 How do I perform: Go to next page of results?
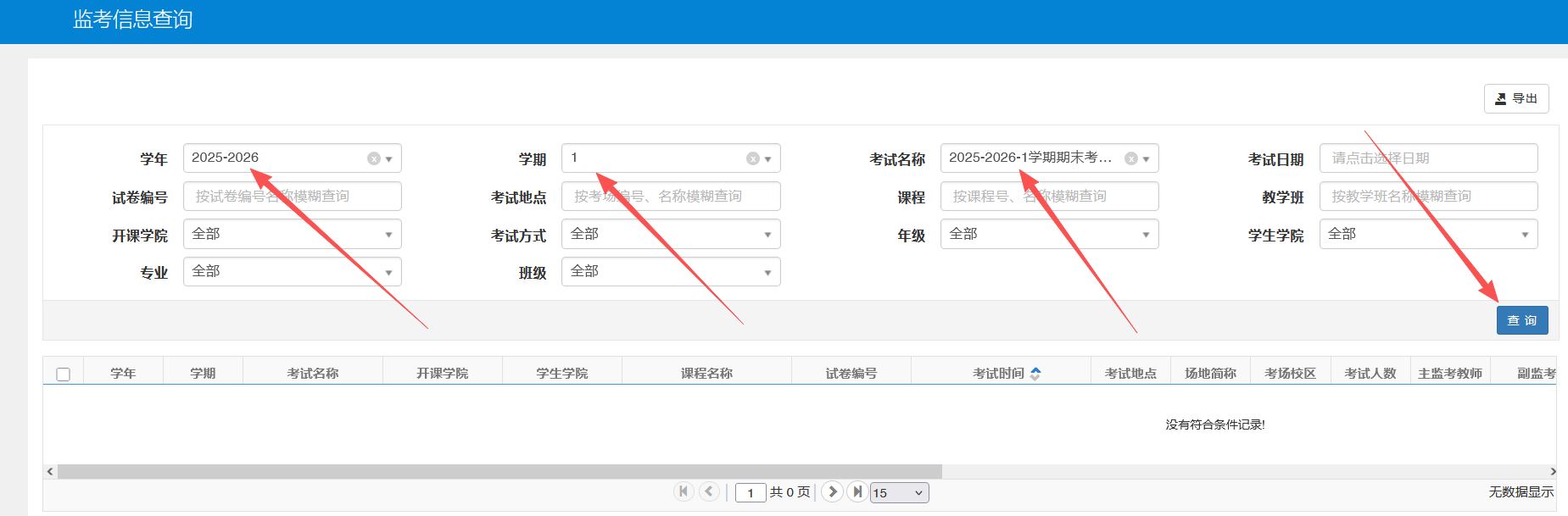point(833,491)
